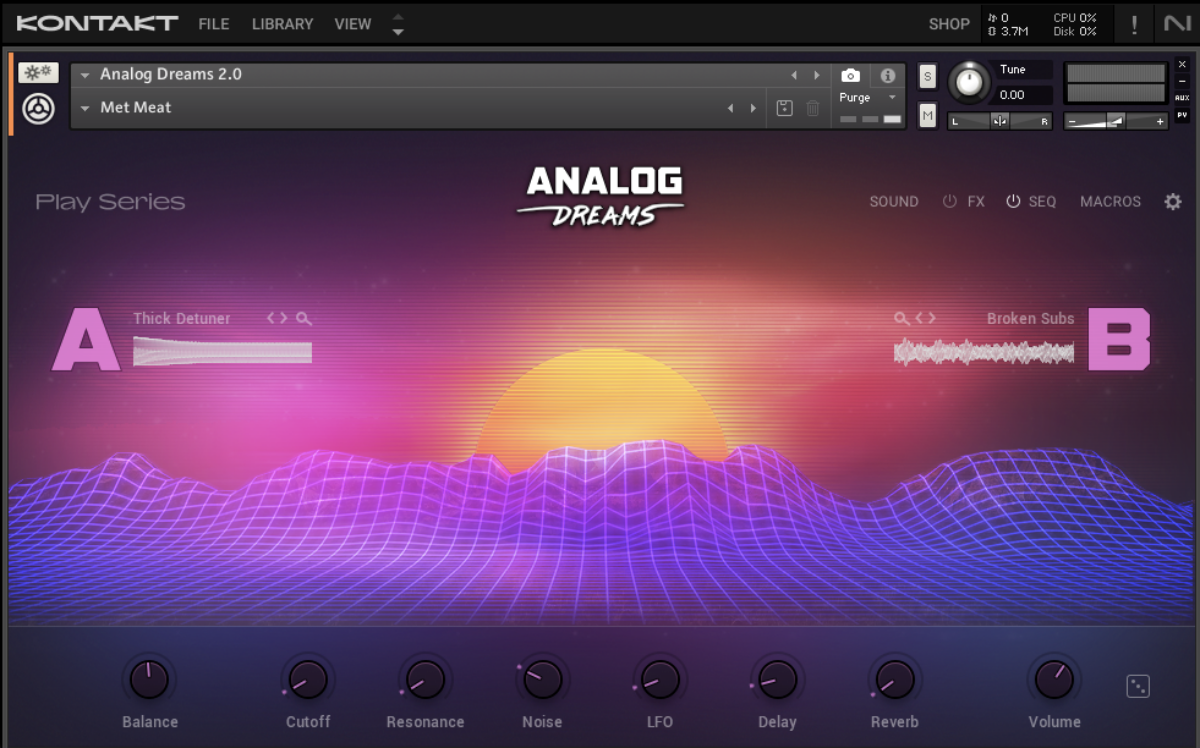
Task: Click the Cutoff knob
Action: pos(308,680)
